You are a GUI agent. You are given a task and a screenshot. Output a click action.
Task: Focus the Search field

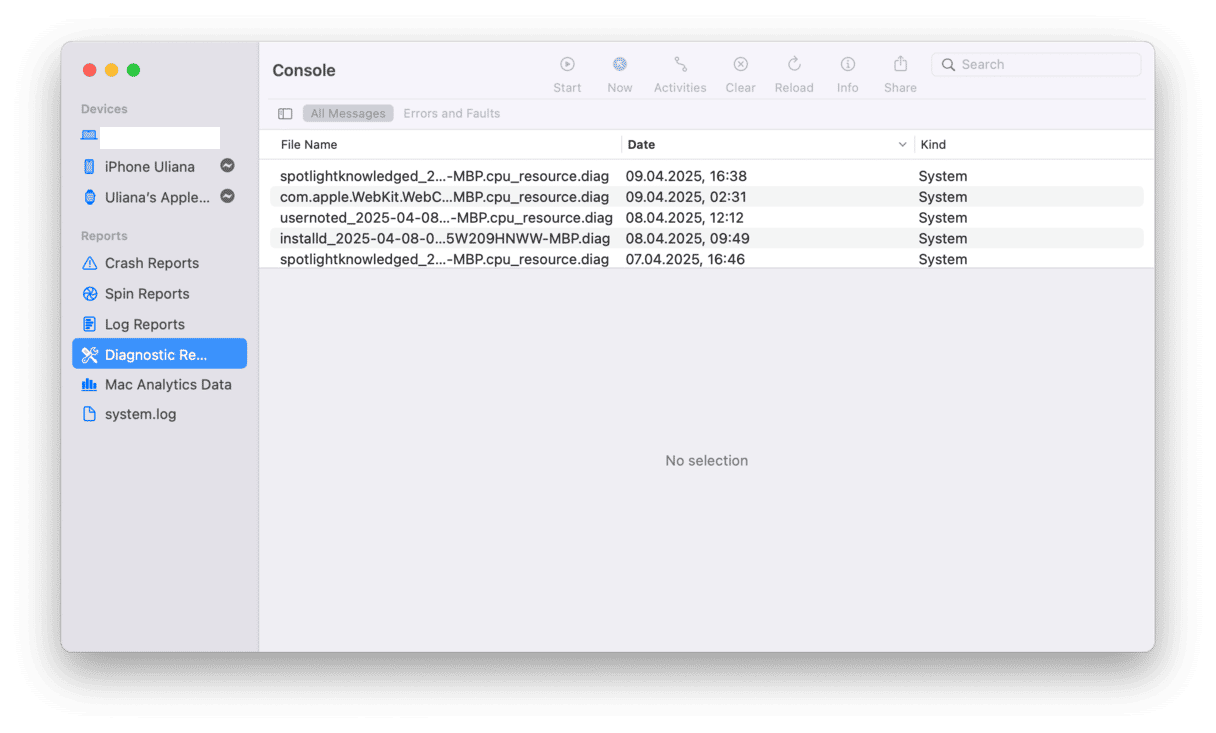(1036, 64)
